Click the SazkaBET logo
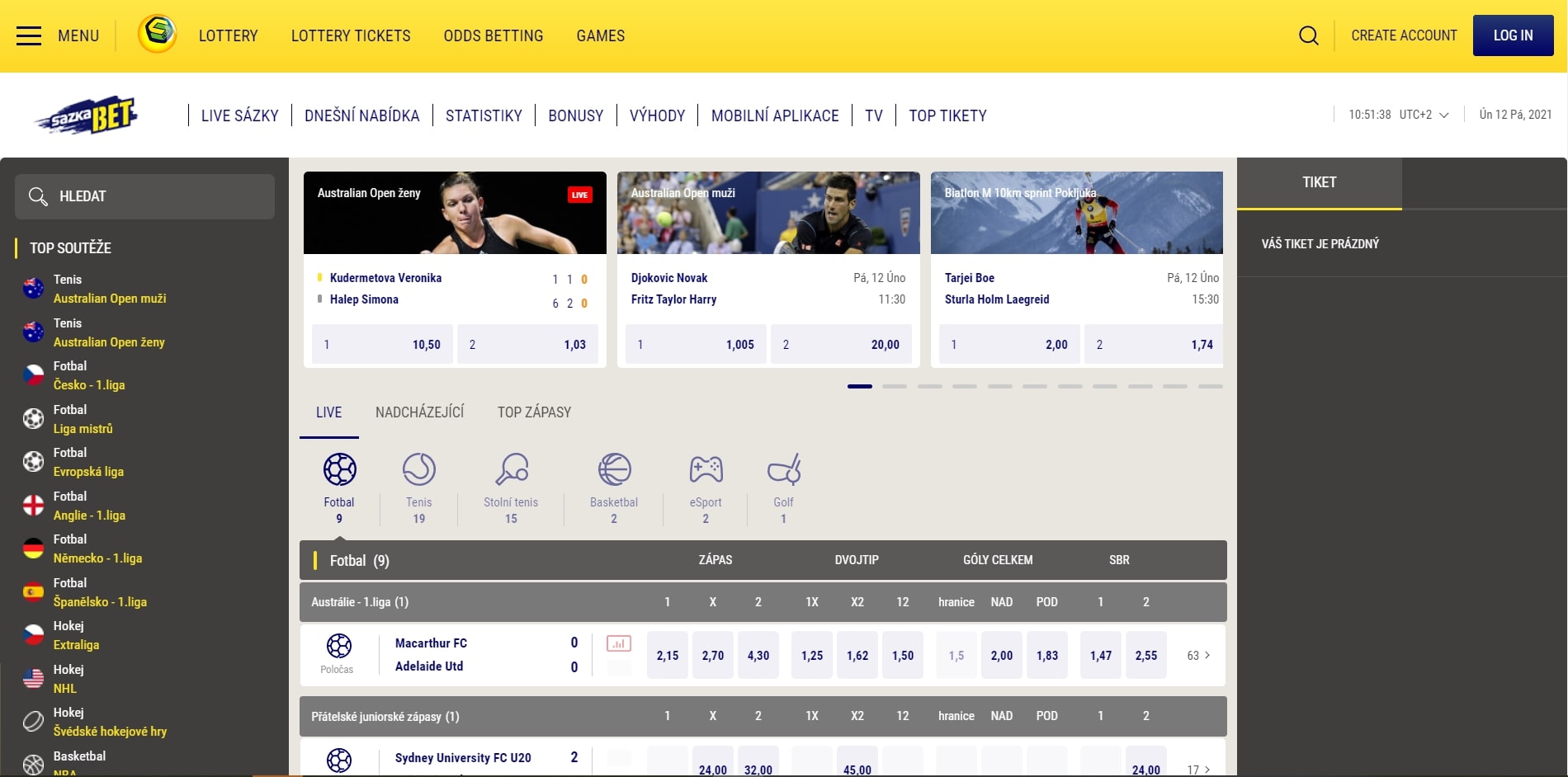1568x777 pixels. click(x=87, y=115)
